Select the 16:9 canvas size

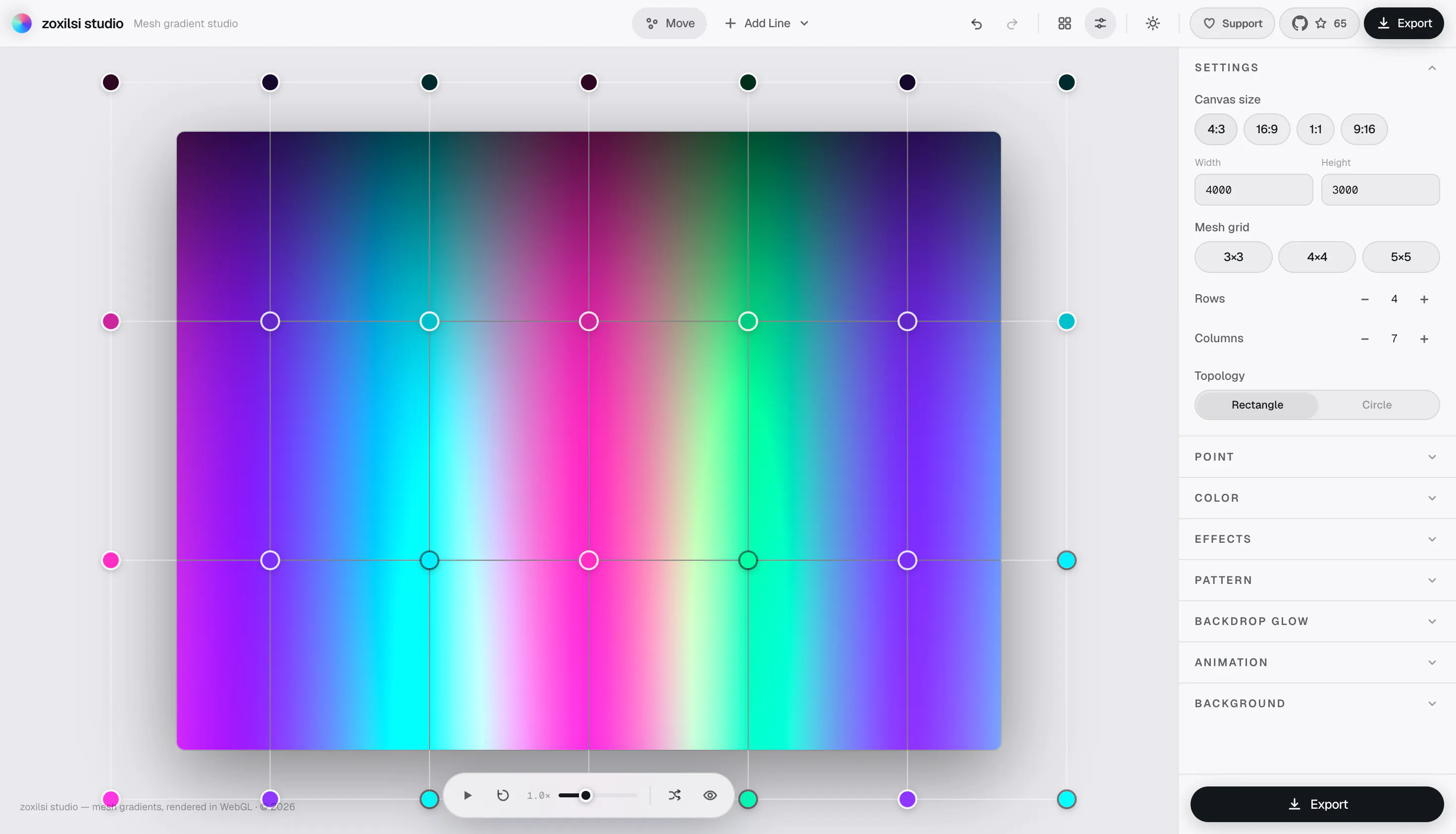pyautogui.click(x=1266, y=129)
